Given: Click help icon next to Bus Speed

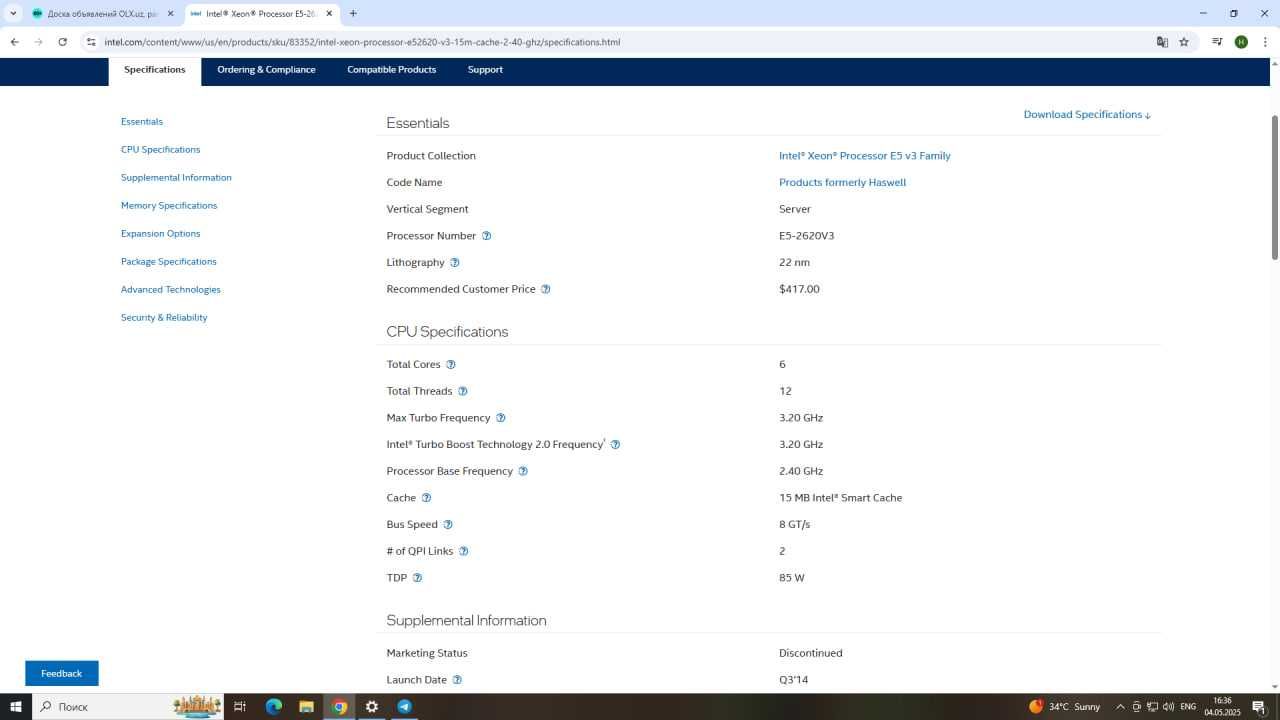Looking at the screenshot, I should click(x=448, y=525).
